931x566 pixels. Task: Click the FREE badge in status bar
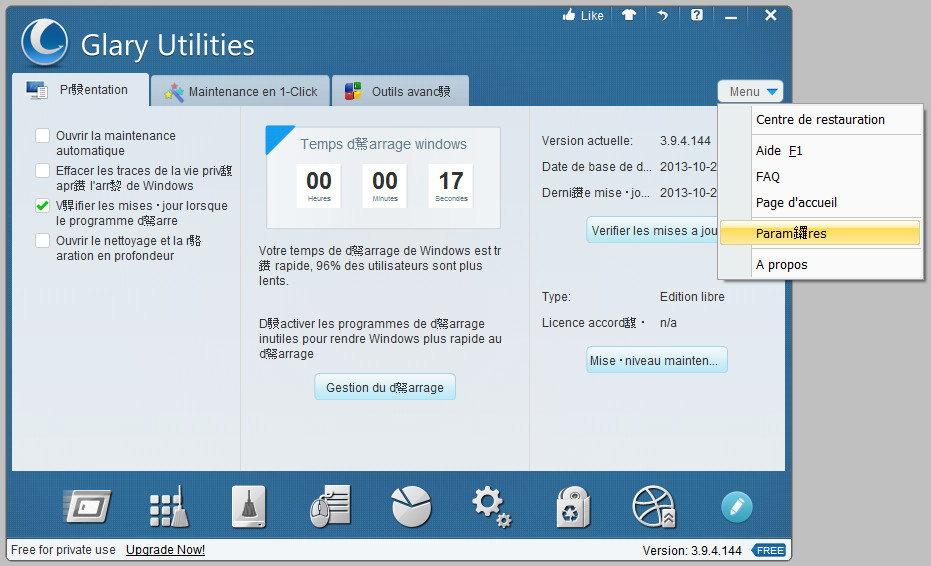point(770,551)
